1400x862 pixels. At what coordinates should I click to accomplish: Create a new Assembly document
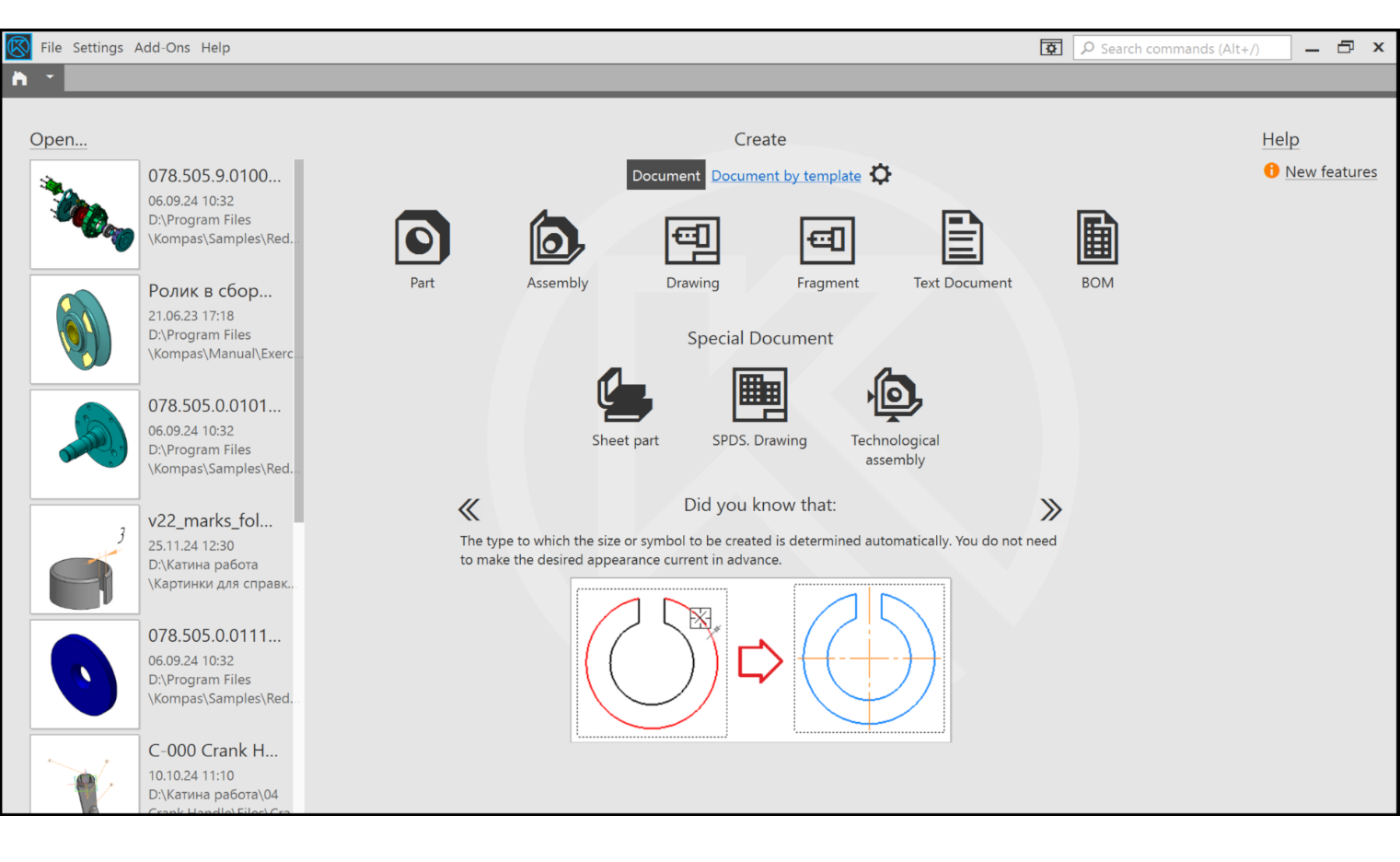click(x=557, y=239)
